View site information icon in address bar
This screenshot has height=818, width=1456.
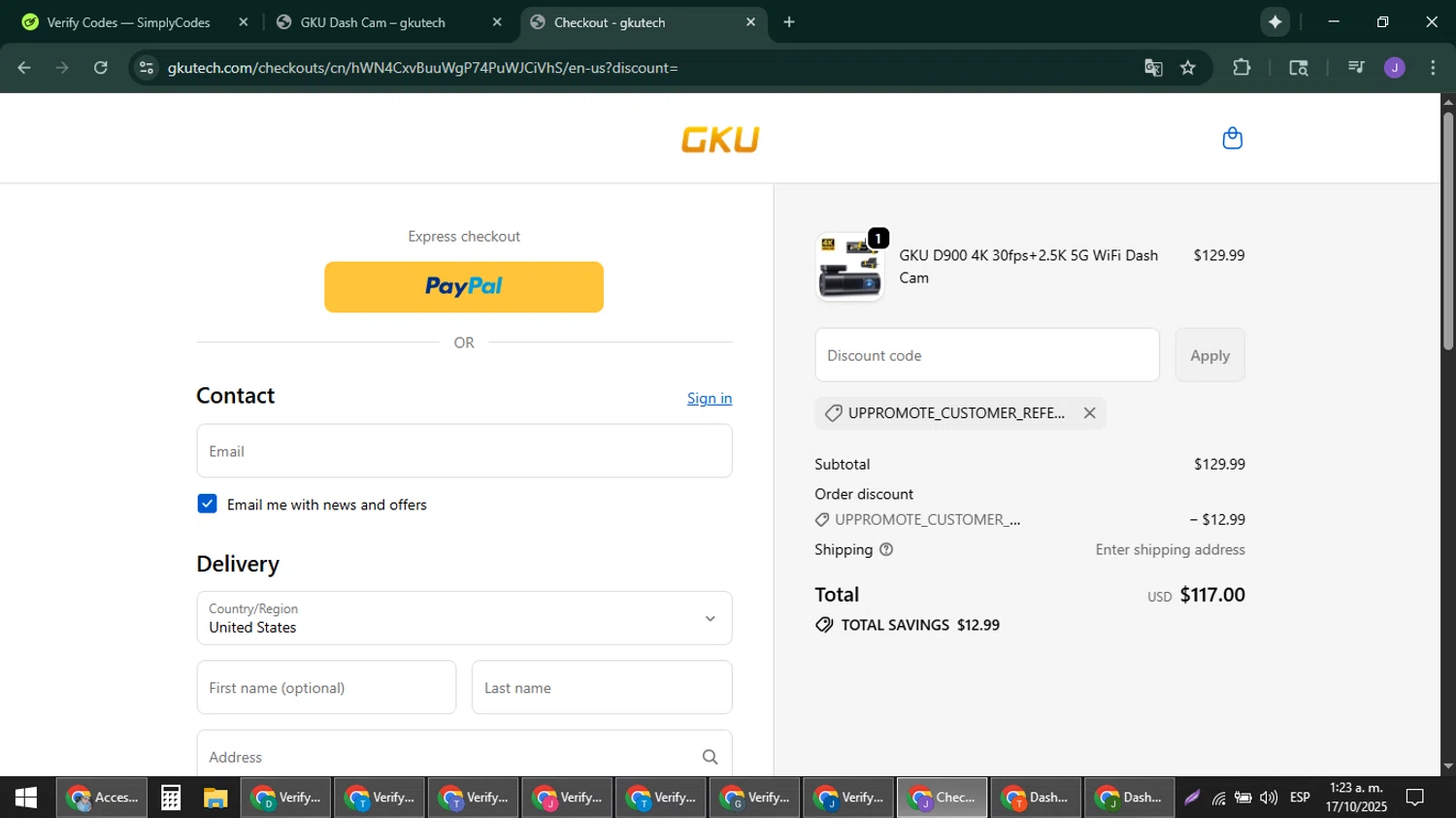point(147,67)
